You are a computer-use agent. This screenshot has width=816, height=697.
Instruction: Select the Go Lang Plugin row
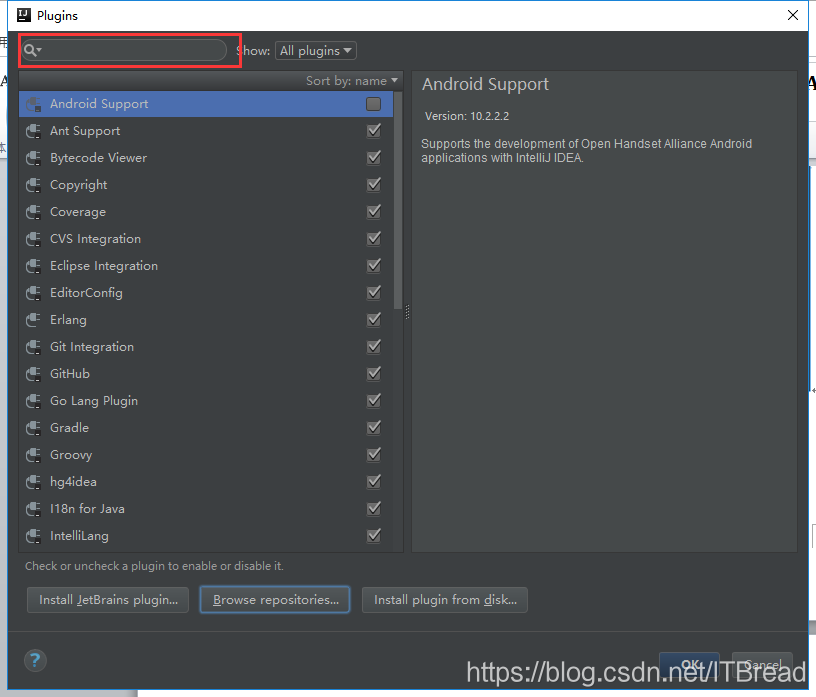coord(206,401)
